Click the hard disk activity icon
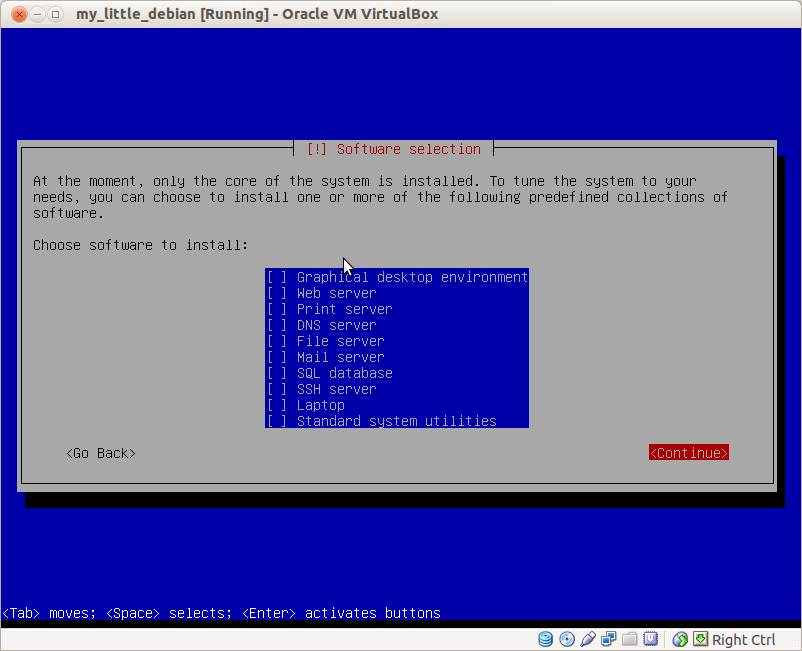Screen dimensions: 802x651 click(x=545, y=639)
